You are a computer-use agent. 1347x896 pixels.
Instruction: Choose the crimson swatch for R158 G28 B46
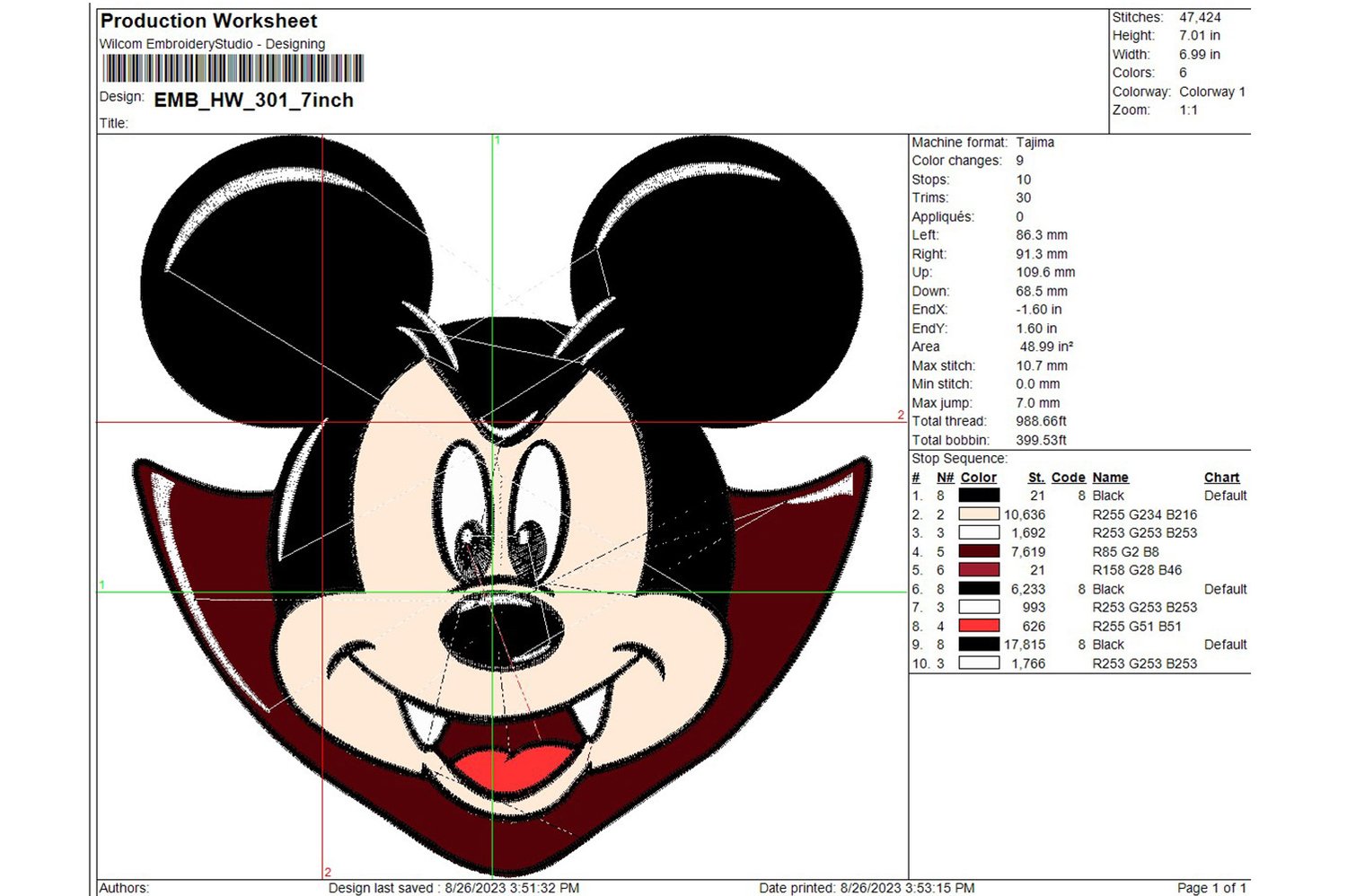(979, 570)
